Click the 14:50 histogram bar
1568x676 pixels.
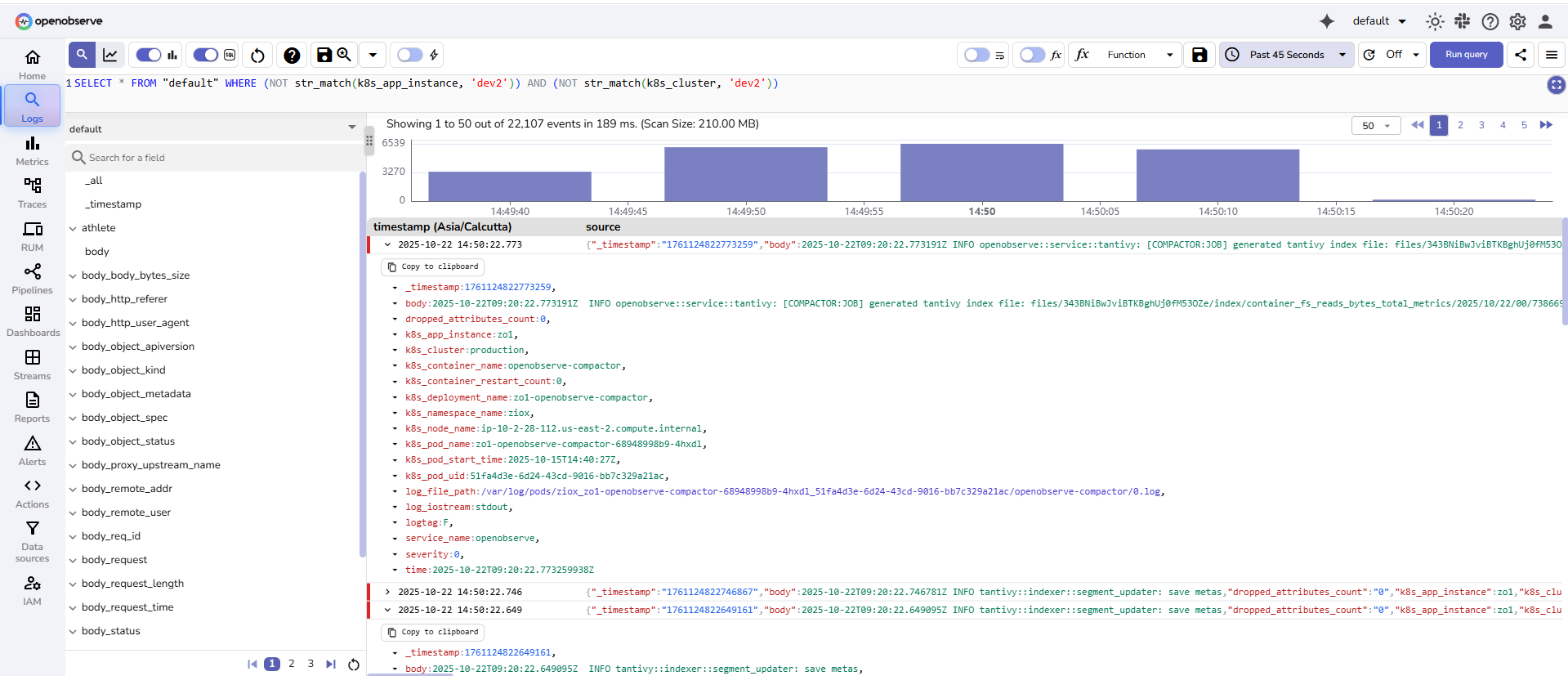coord(981,172)
